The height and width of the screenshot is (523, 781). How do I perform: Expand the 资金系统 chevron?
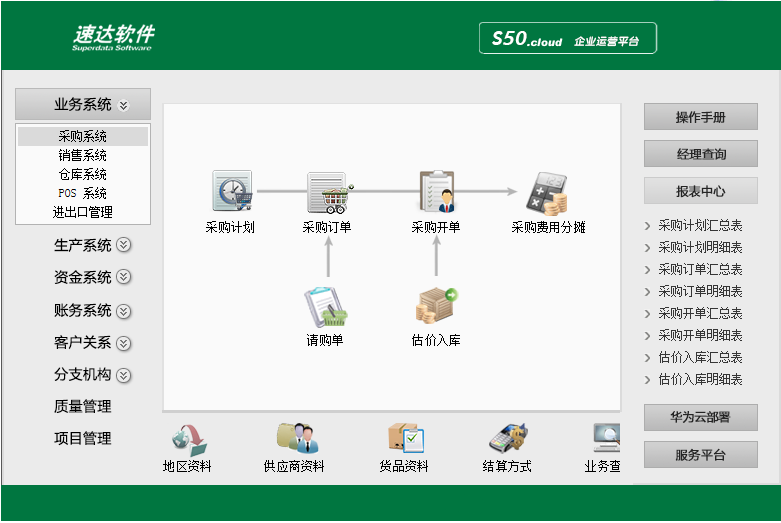click(x=124, y=276)
